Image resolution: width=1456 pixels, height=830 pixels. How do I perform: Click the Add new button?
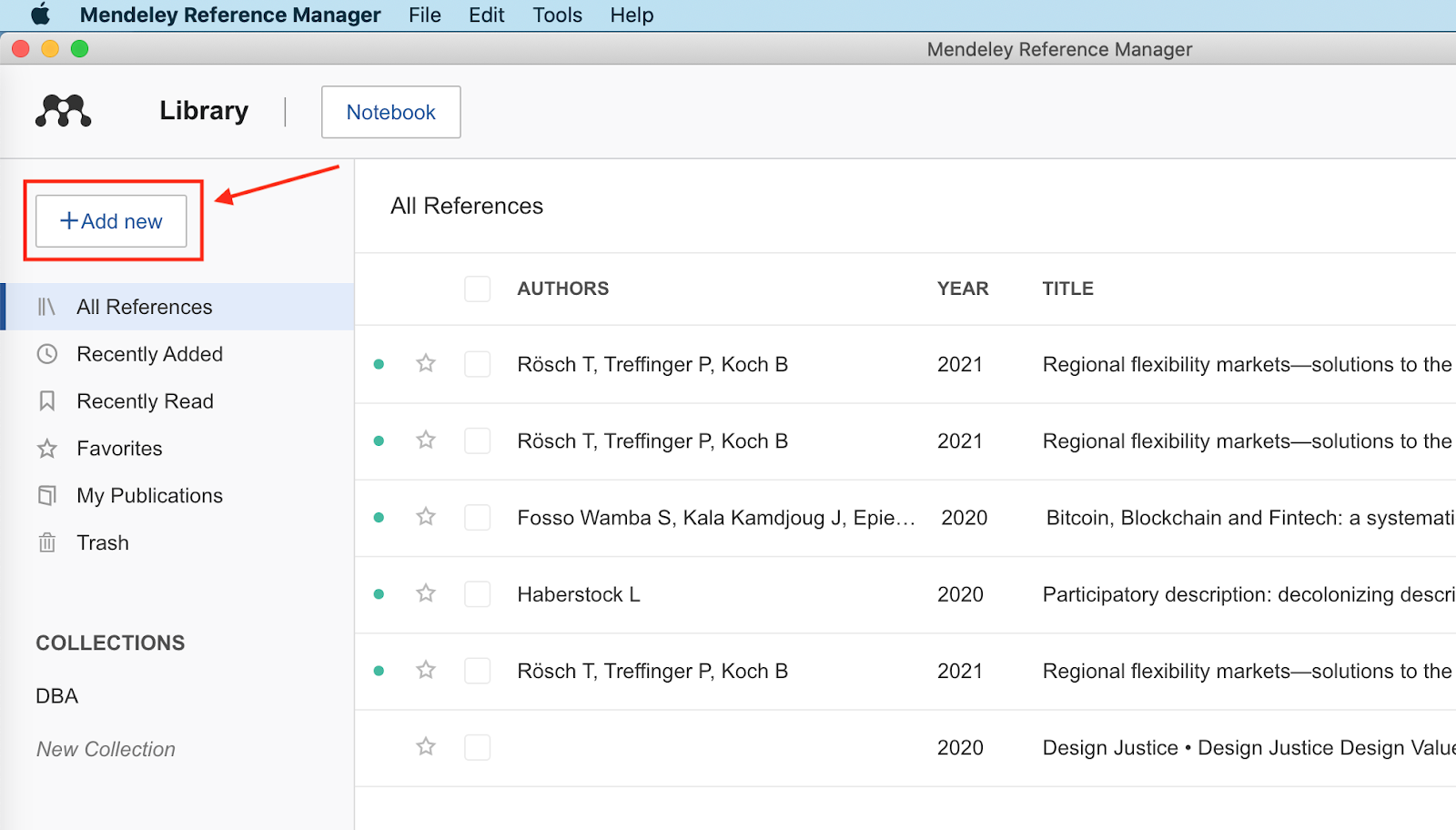(x=111, y=221)
